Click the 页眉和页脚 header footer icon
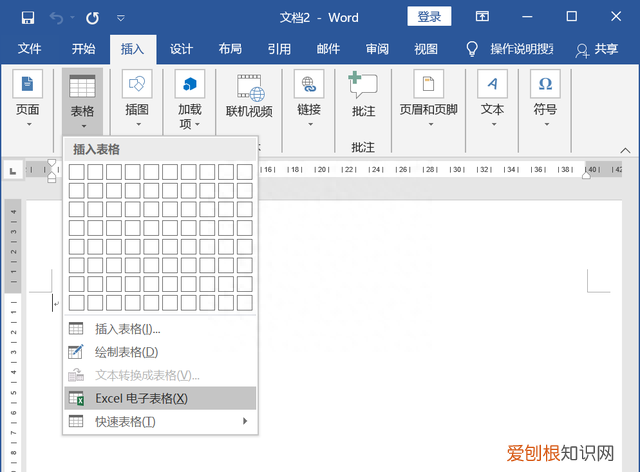 (x=429, y=84)
